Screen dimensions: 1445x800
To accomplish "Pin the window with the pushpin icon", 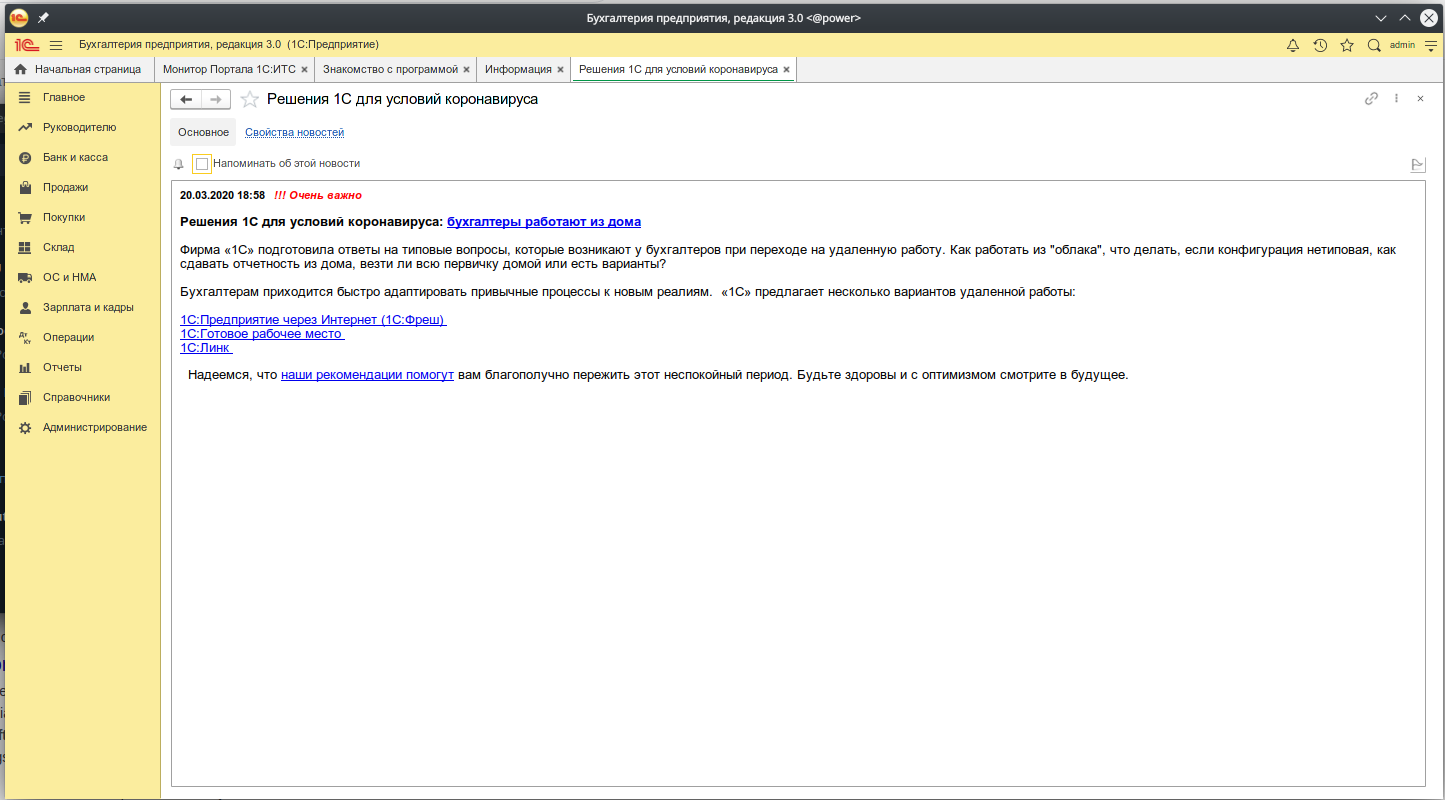I will click(x=43, y=18).
